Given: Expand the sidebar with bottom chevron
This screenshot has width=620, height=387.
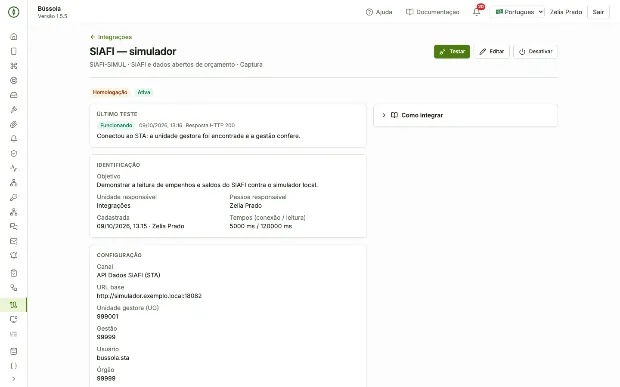Looking at the screenshot, I should tap(13, 379).
